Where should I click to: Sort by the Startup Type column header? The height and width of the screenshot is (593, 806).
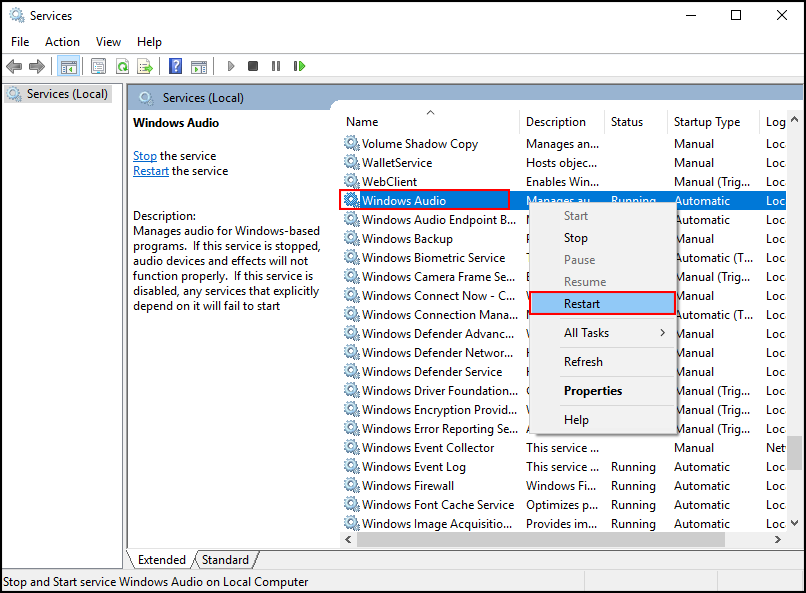pyautogui.click(x=713, y=122)
